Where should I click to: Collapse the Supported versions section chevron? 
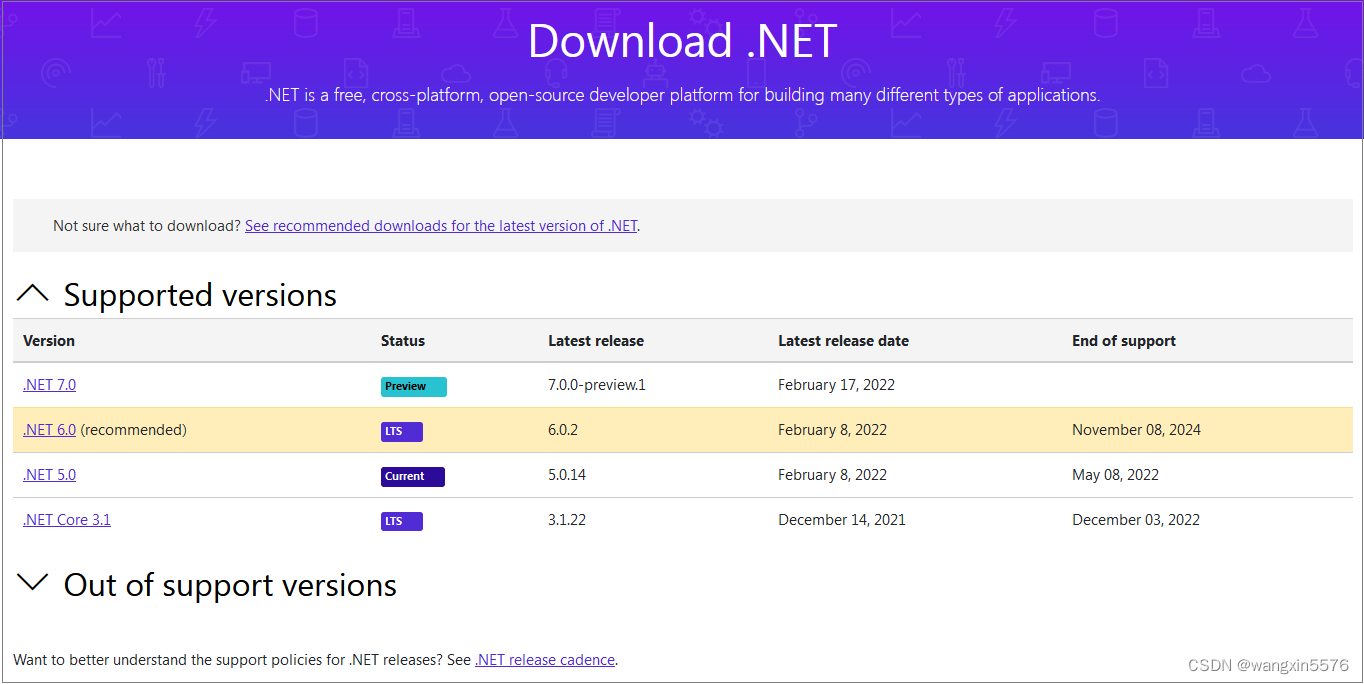coord(33,292)
